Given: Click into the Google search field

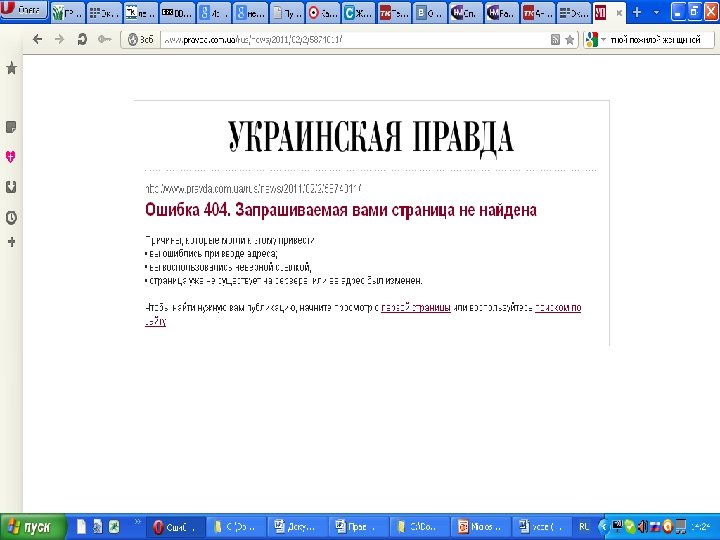Looking at the screenshot, I should pyautogui.click(x=660, y=40).
